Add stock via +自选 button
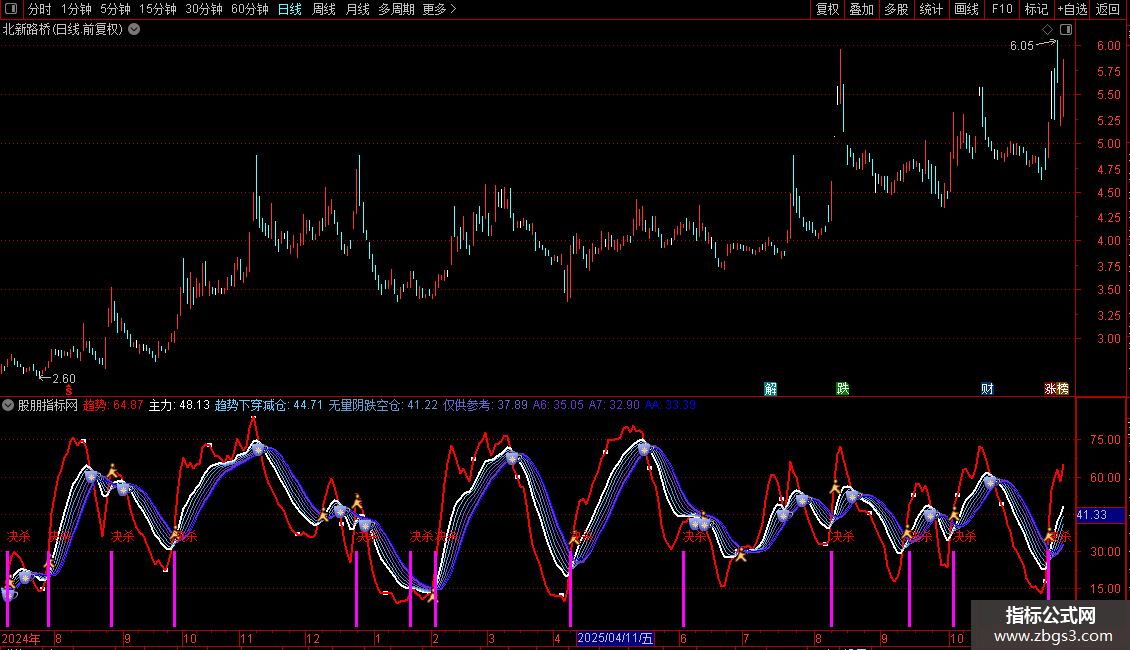The image size is (1130, 650). (1072, 9)
